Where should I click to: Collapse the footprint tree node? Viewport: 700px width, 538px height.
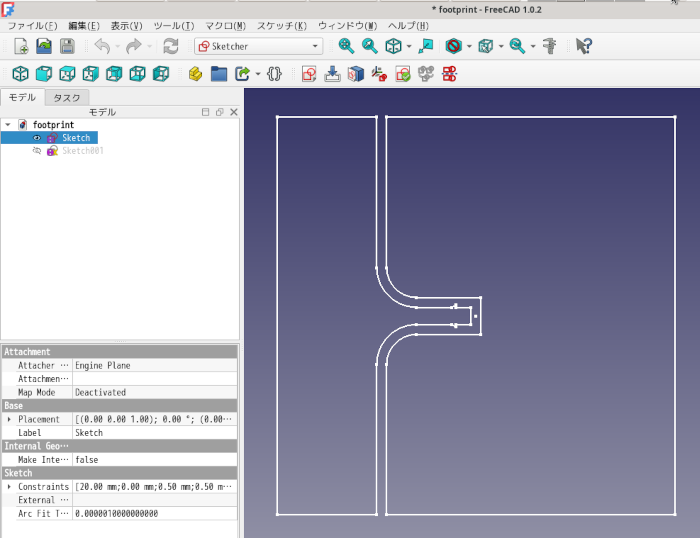click(x=8, y=125)
